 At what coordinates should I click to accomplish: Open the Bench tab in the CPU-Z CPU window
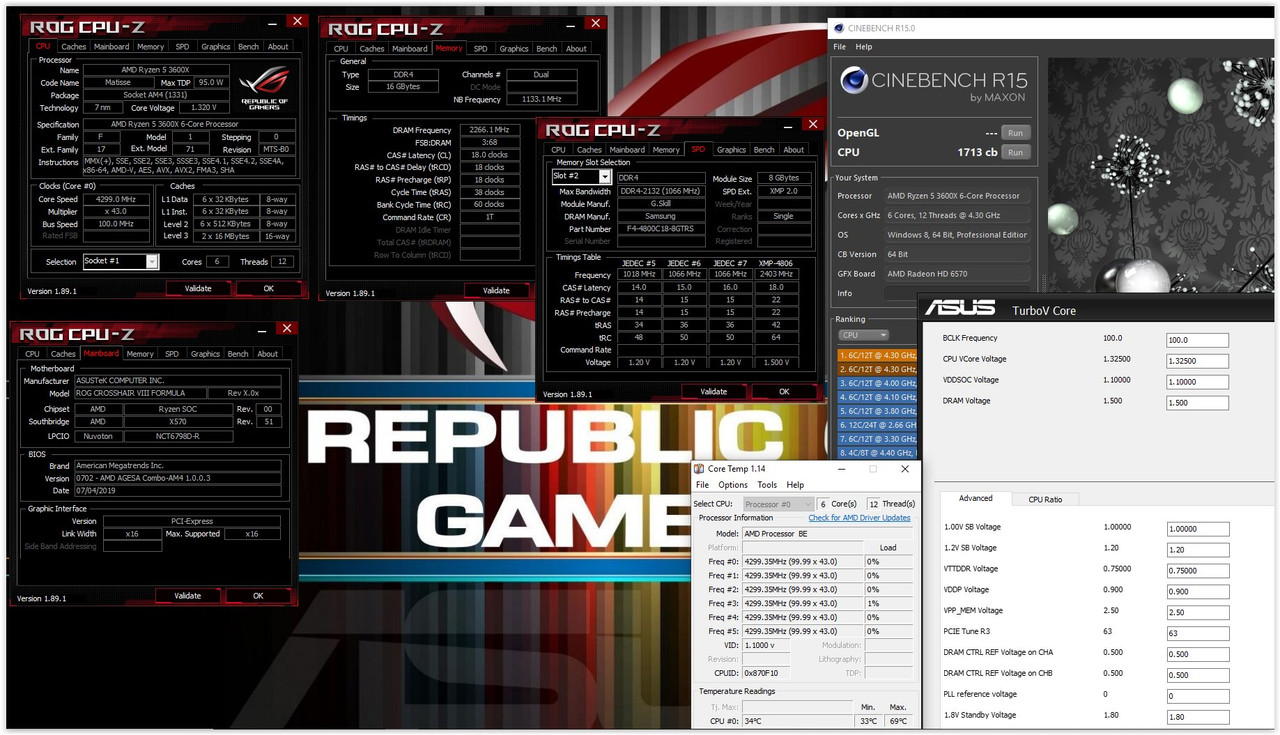[x=248, y=46]
